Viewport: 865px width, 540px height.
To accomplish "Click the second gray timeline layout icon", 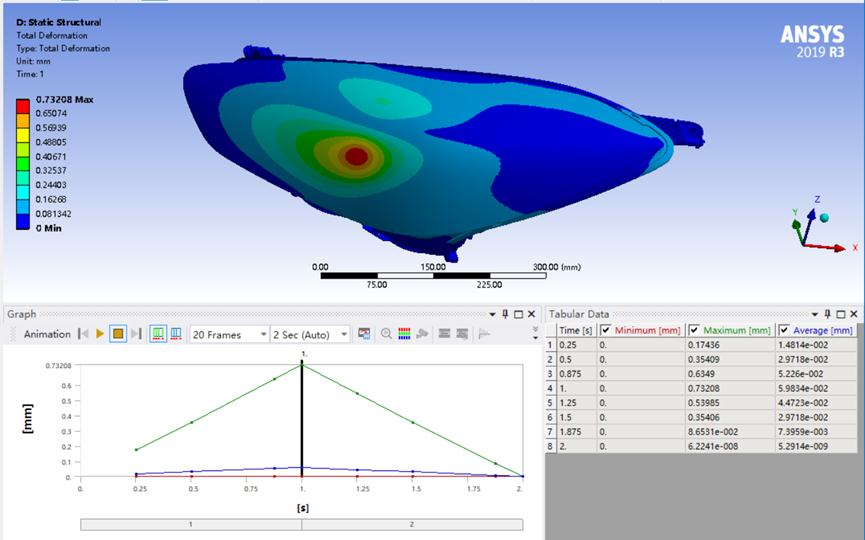I will (x=462, y=334).
